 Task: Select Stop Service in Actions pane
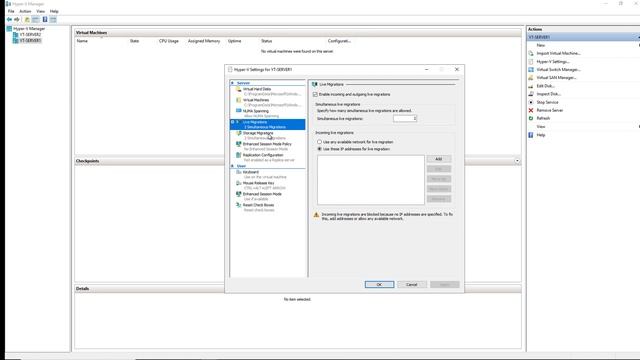pos(547,102)
